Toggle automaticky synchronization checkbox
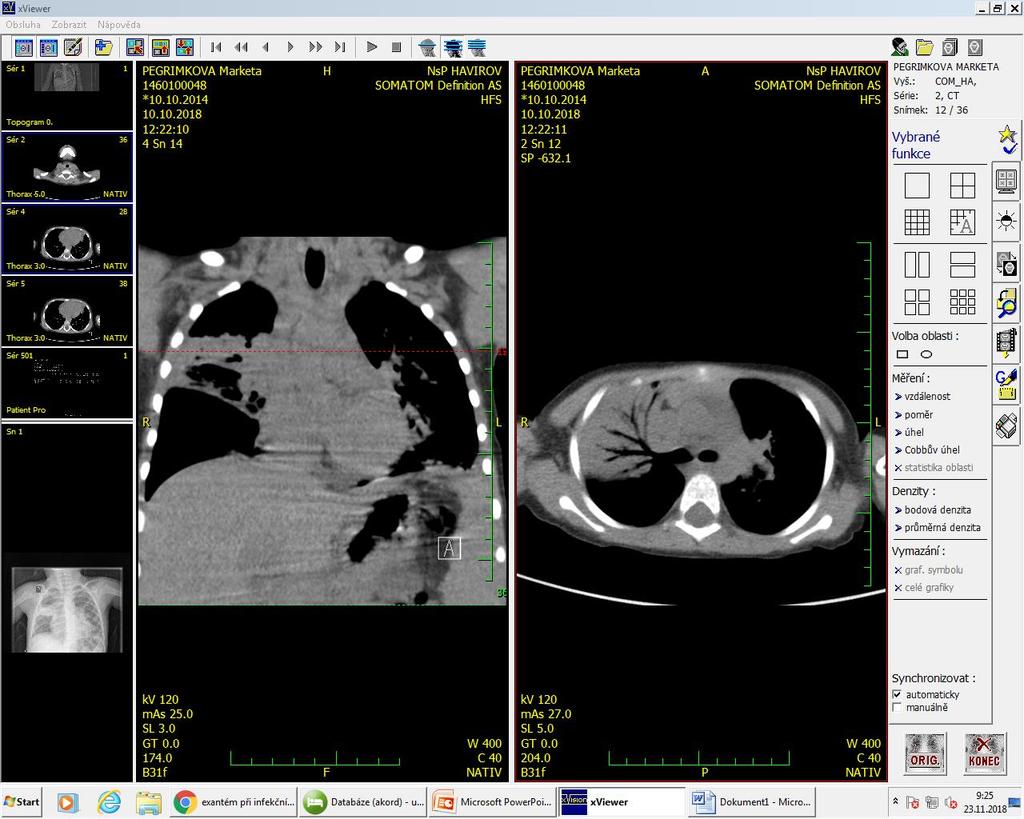This screenshot has width=1024, height=819. coord(897,694)
